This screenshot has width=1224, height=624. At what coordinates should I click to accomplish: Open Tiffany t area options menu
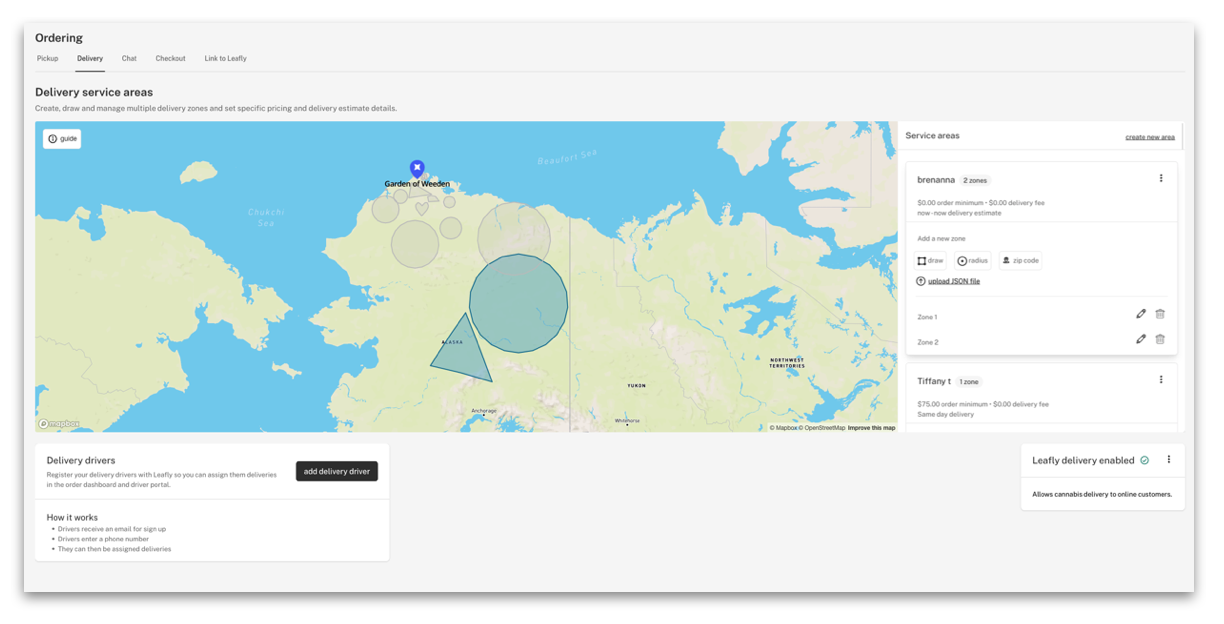(x=1161, y=380)
